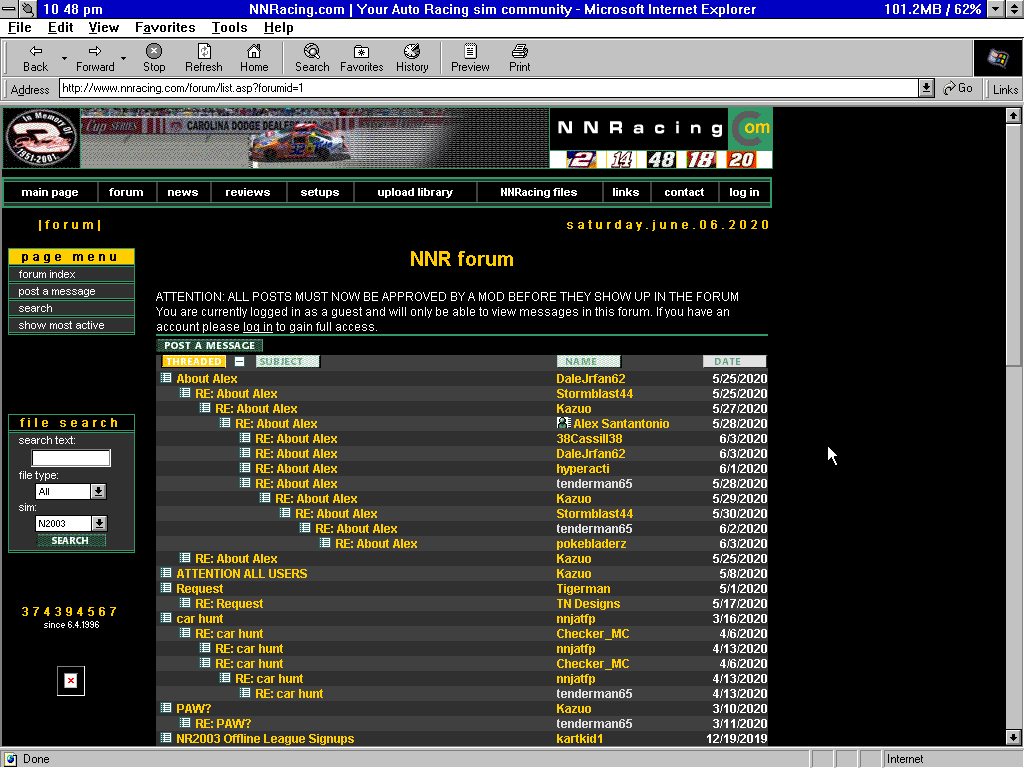Screen dimensions: 1024x768
Task: Click the icon beside 'NR2003 Offline League Signups'
Action: point(166,738)
